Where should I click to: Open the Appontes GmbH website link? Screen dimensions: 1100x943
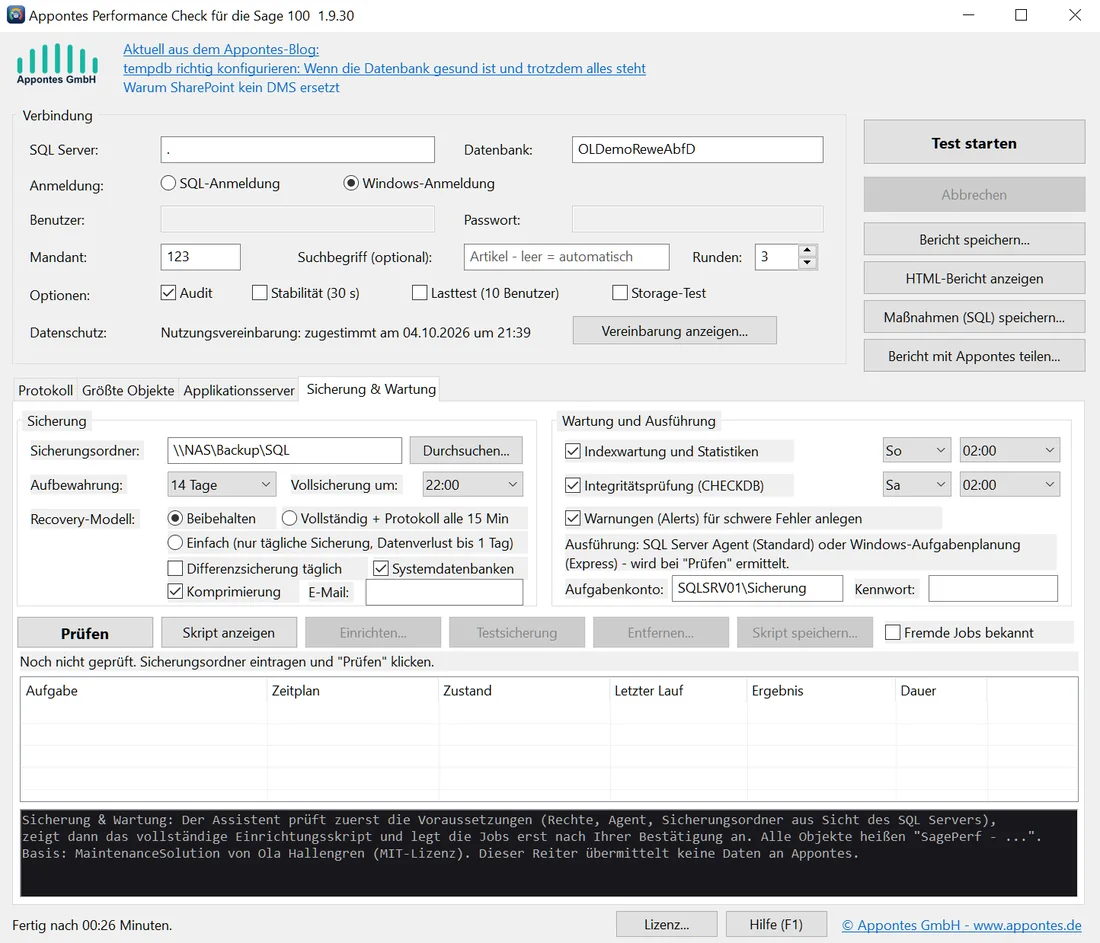pyautogui.click(x=961, y=925)
